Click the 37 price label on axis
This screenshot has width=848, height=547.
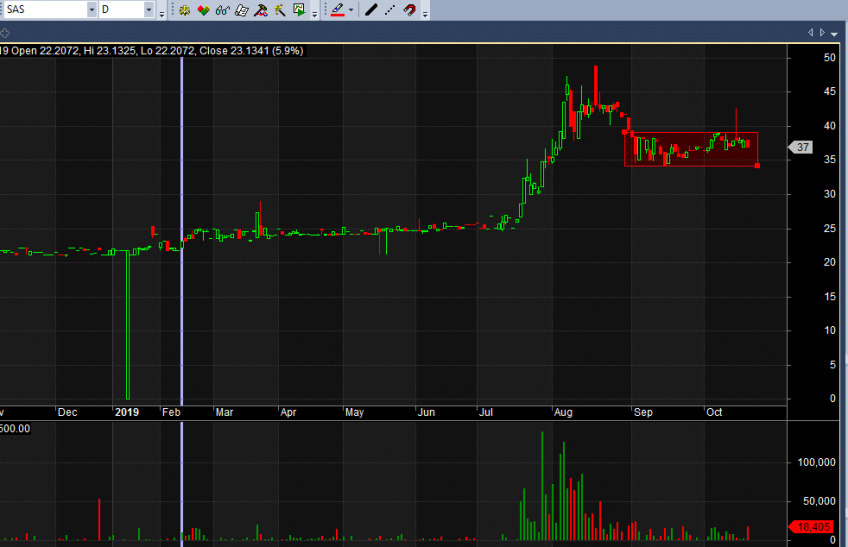pos(803,147)
